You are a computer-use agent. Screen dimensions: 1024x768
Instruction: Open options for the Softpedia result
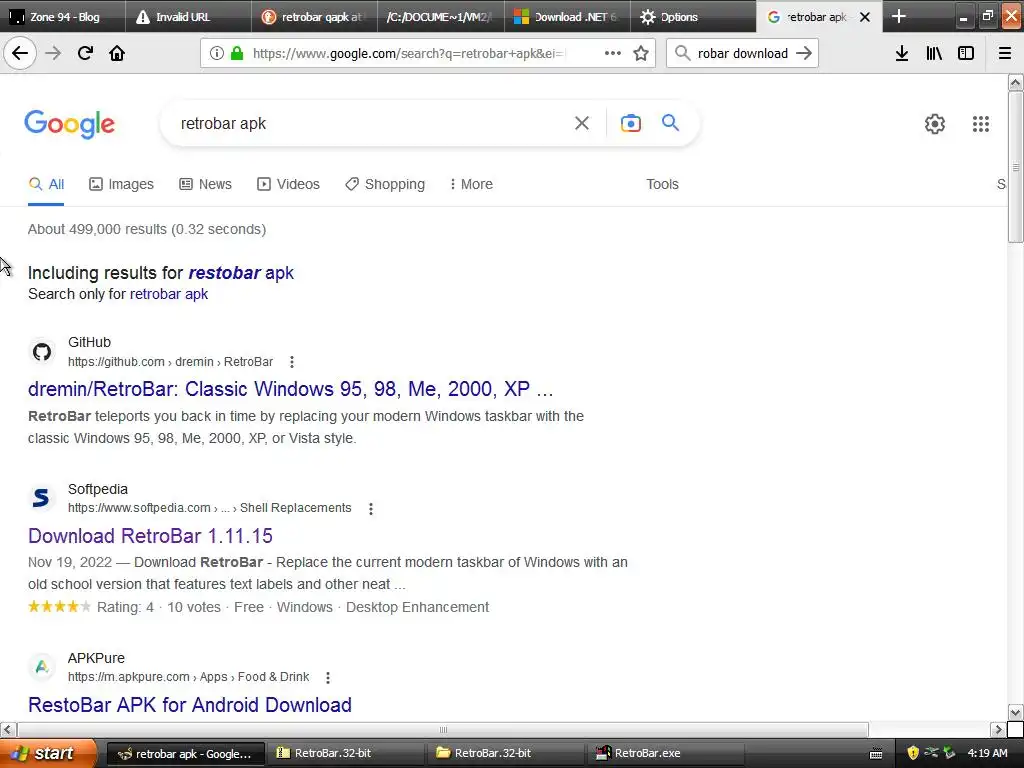click(371, 509)
